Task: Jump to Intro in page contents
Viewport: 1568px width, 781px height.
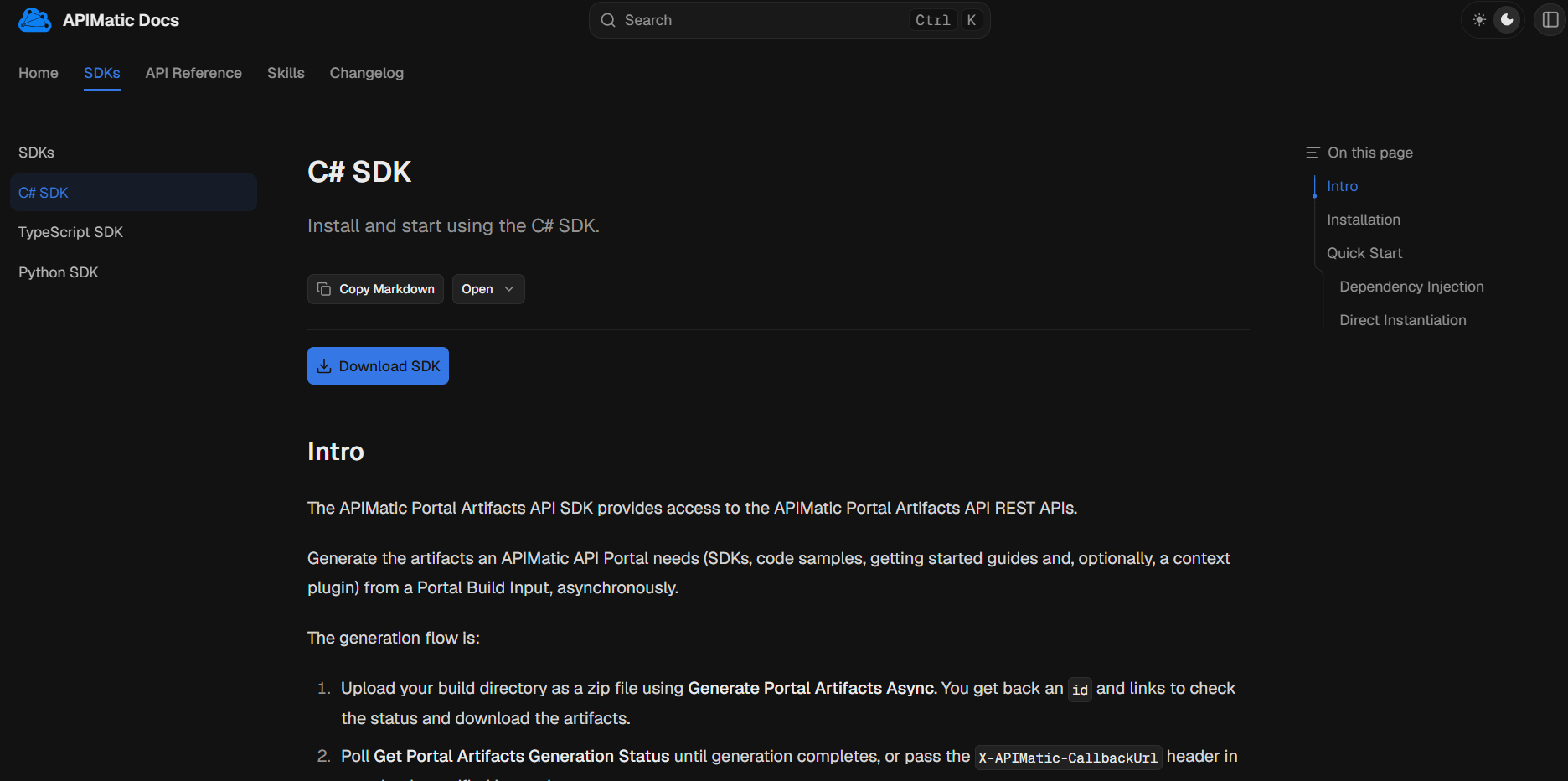Action: coord(1342,186)
